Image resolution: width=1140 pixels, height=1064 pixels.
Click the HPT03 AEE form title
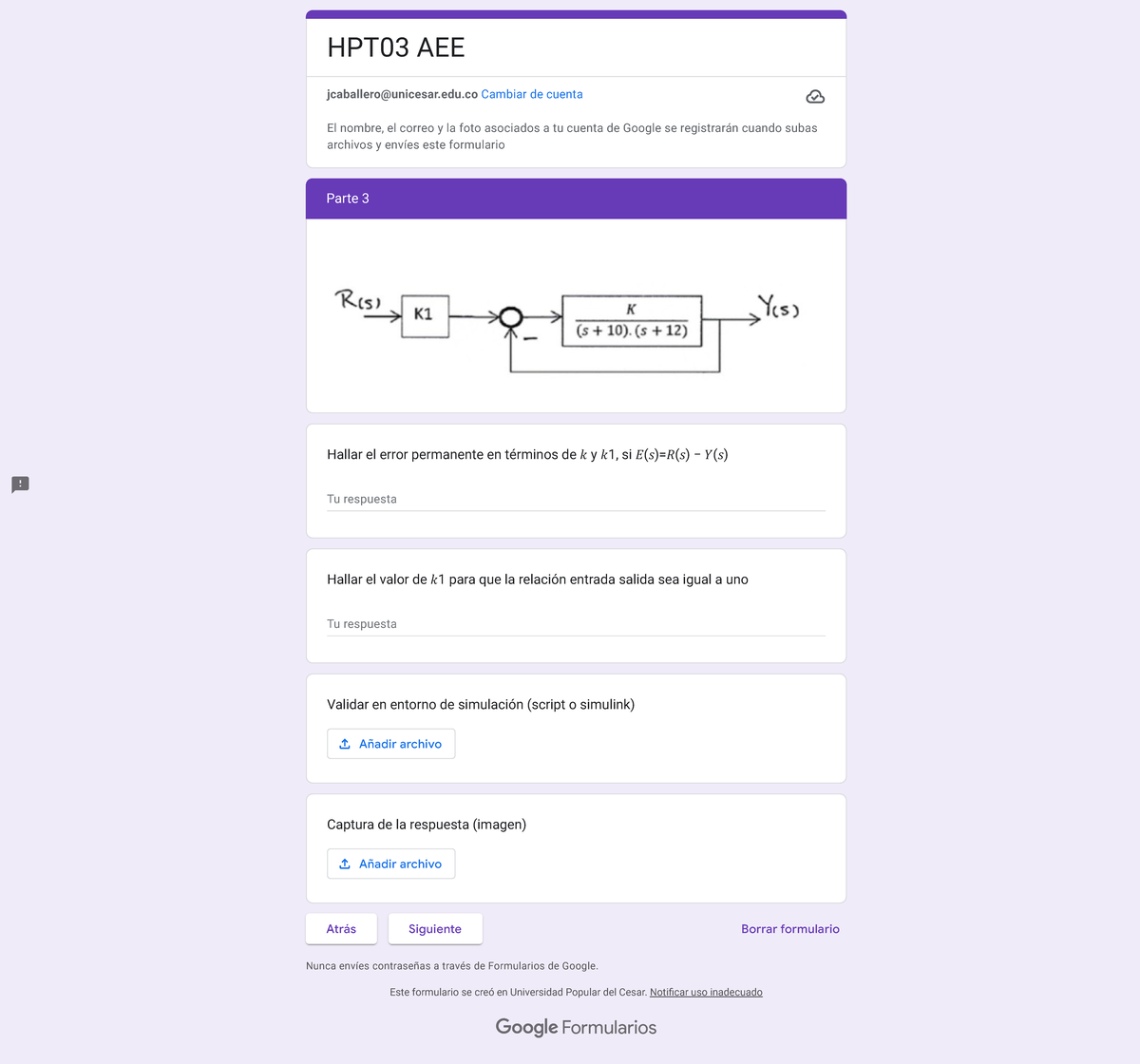tap(396, 47)
